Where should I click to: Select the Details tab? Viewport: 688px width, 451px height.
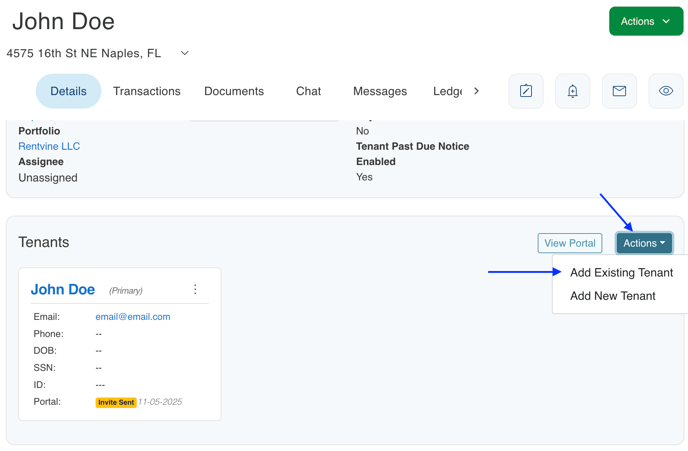[68, 91]
